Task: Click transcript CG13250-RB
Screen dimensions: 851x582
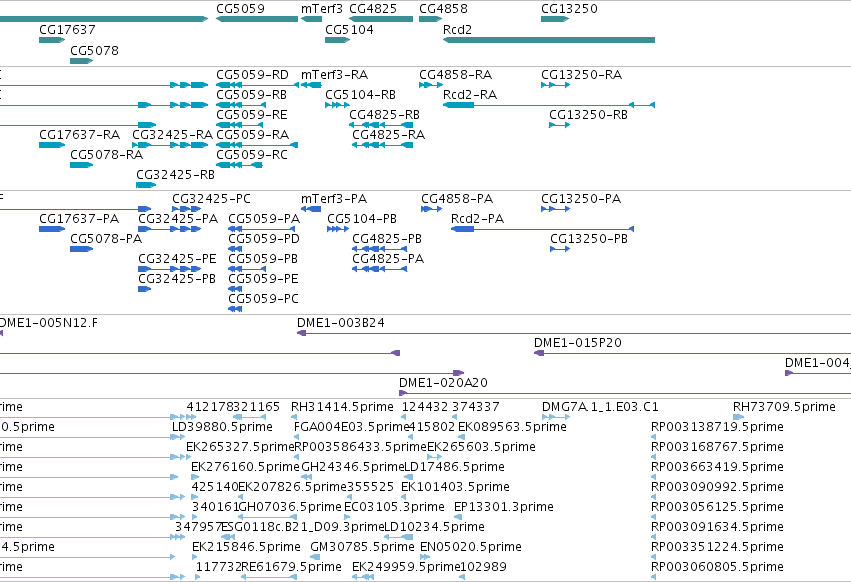Action: [x=559, y=125]
